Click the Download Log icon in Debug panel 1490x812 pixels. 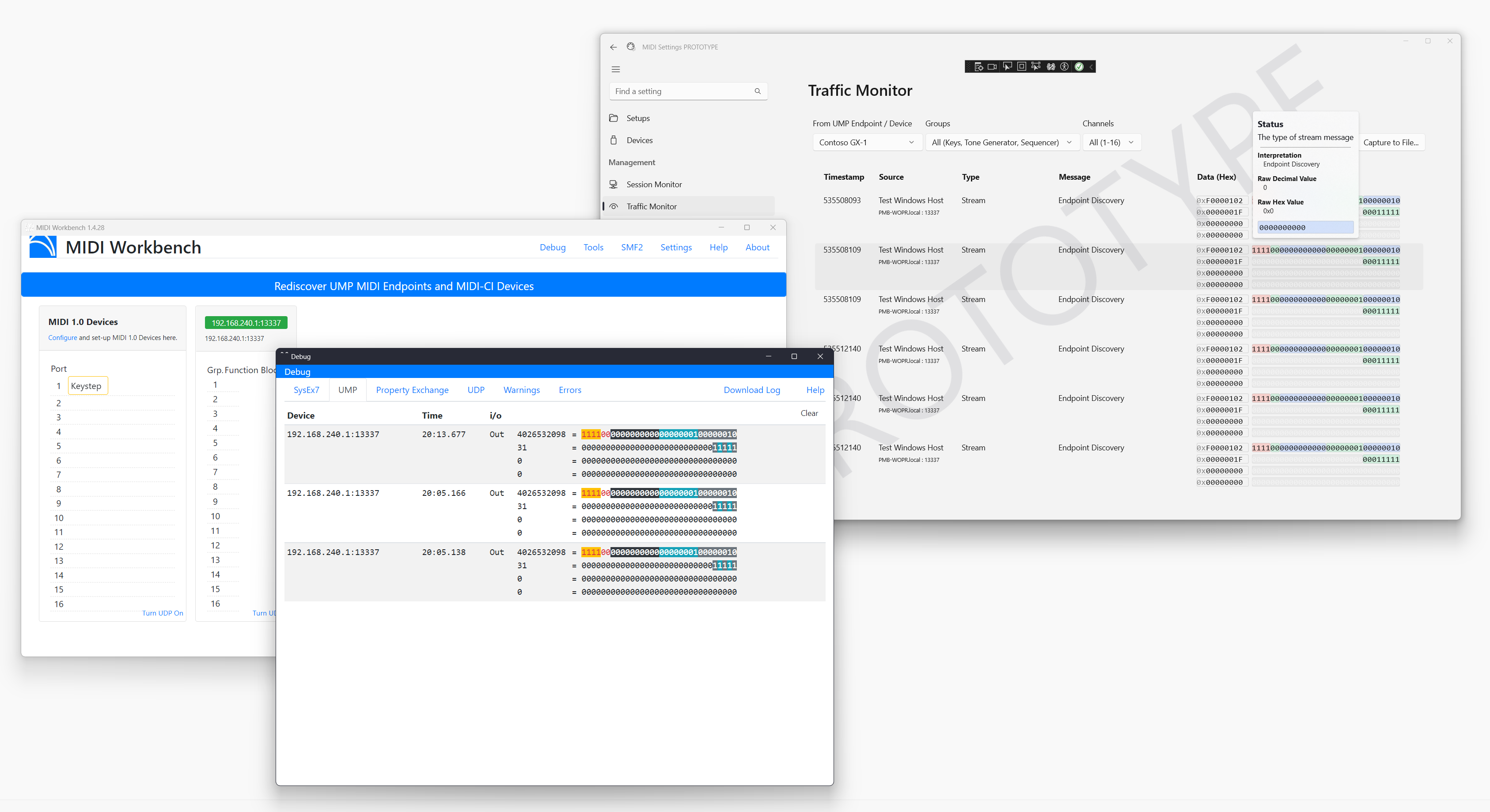coord(752,390)
